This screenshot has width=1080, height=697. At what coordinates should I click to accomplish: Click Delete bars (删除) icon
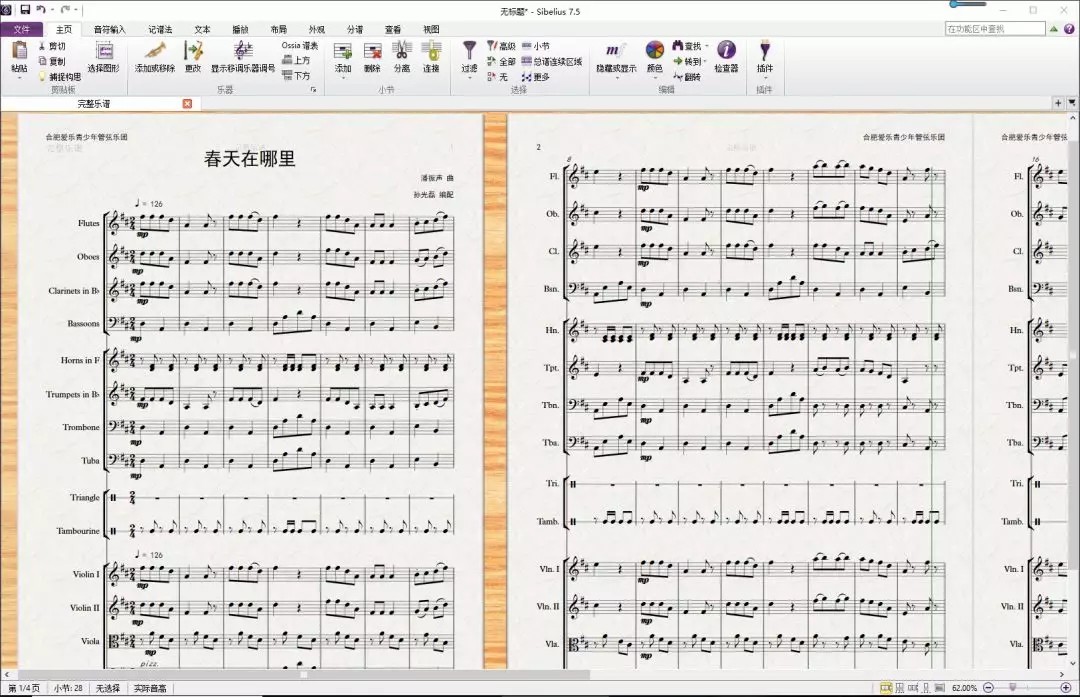coord(373,51)
